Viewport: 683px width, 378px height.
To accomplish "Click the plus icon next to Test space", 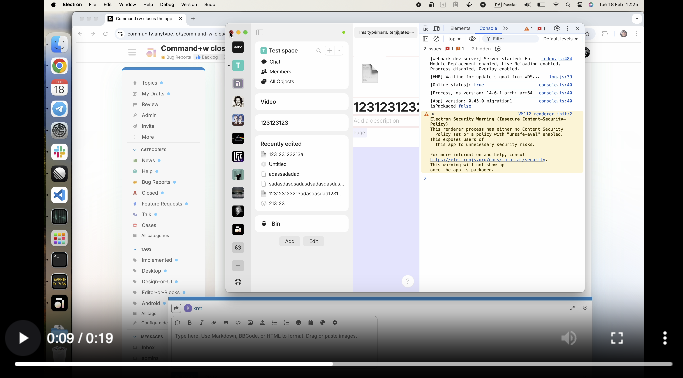I will click(x=329, y=51).
